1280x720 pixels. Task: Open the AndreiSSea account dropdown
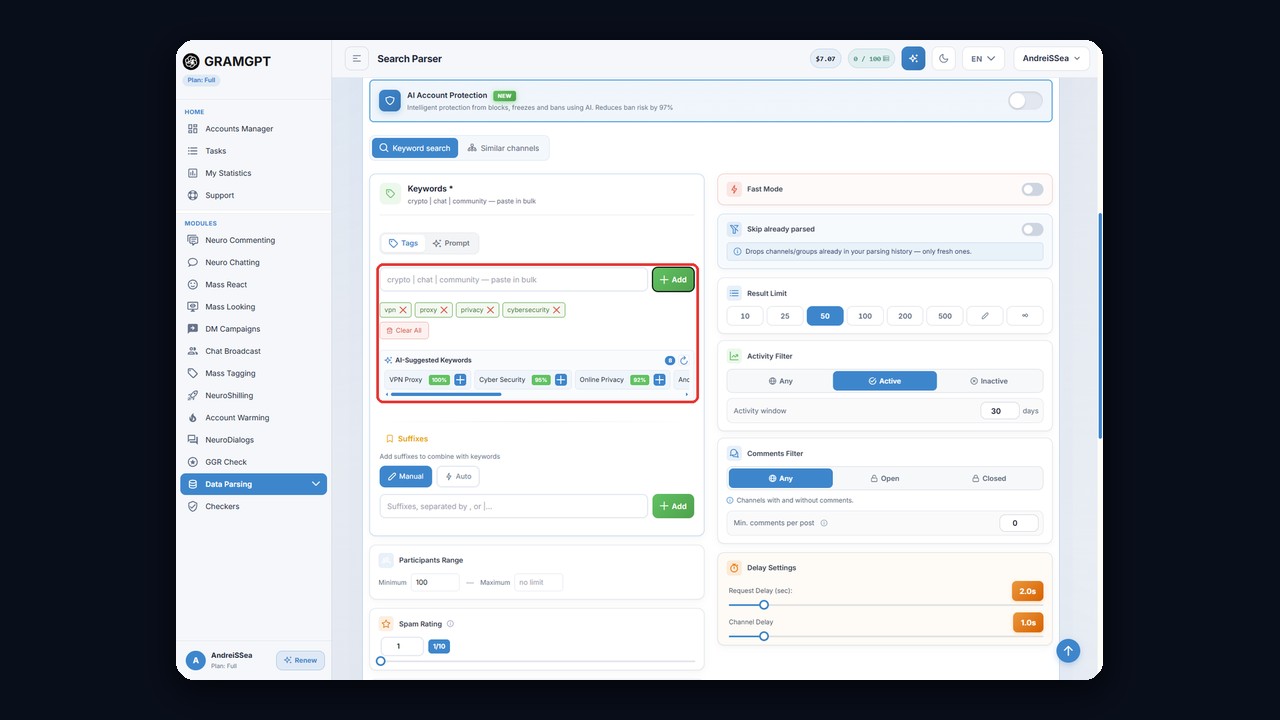[x=1051, y=59]
